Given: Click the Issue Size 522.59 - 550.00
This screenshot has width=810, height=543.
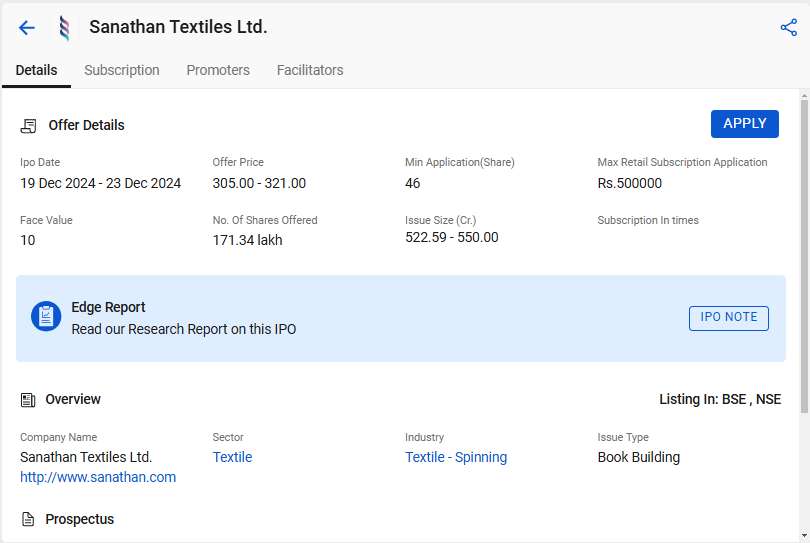Looking at the screenshot, I should [452, 238].
